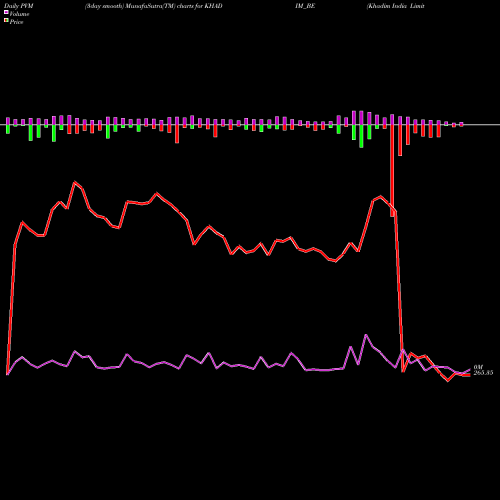Click the 'Daily PVM' title text

point(19,6)
